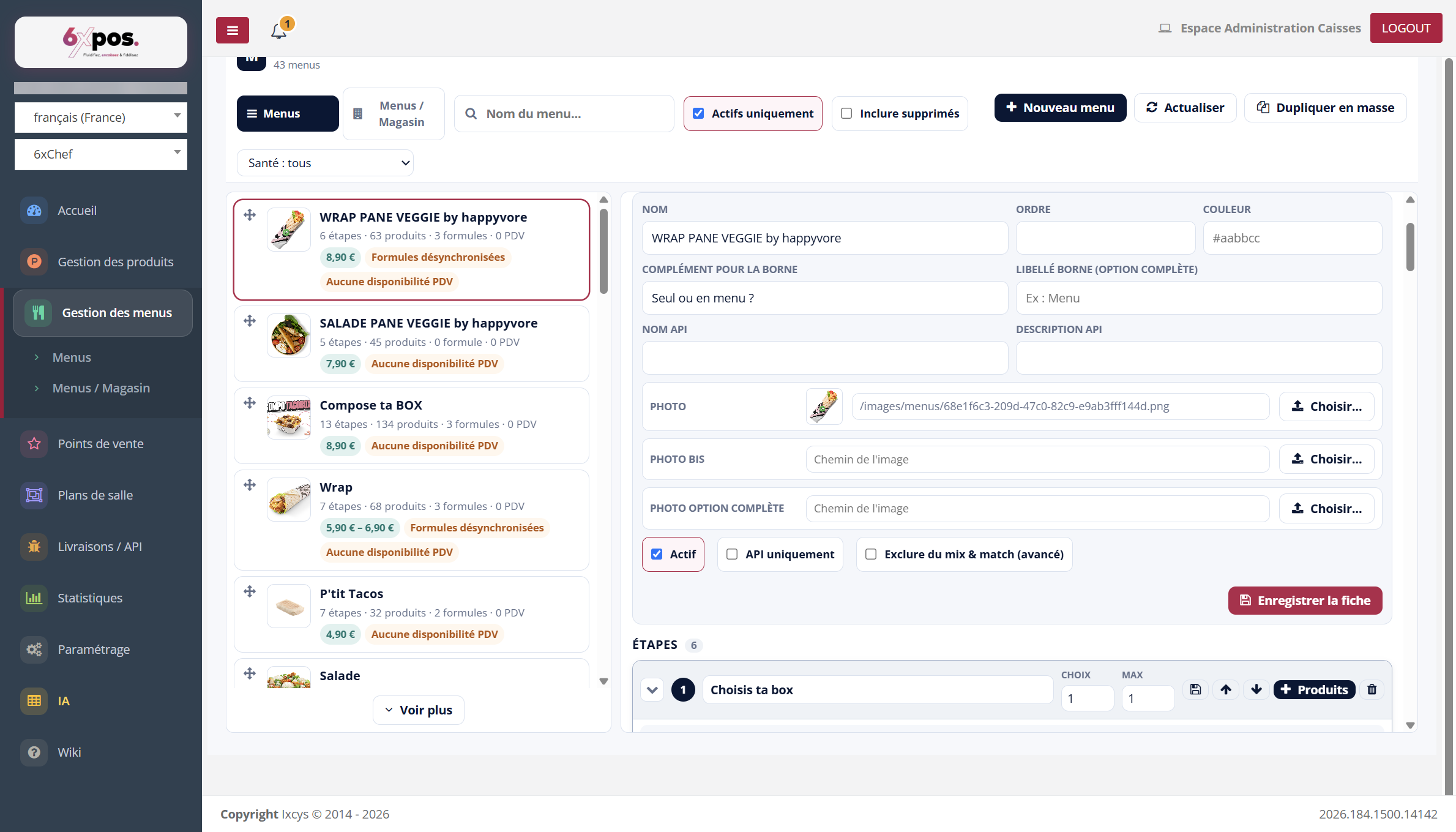Move 'Choisis ta box' step up
Viewport: 1456px width, 832px height.
coord(1226,689)
